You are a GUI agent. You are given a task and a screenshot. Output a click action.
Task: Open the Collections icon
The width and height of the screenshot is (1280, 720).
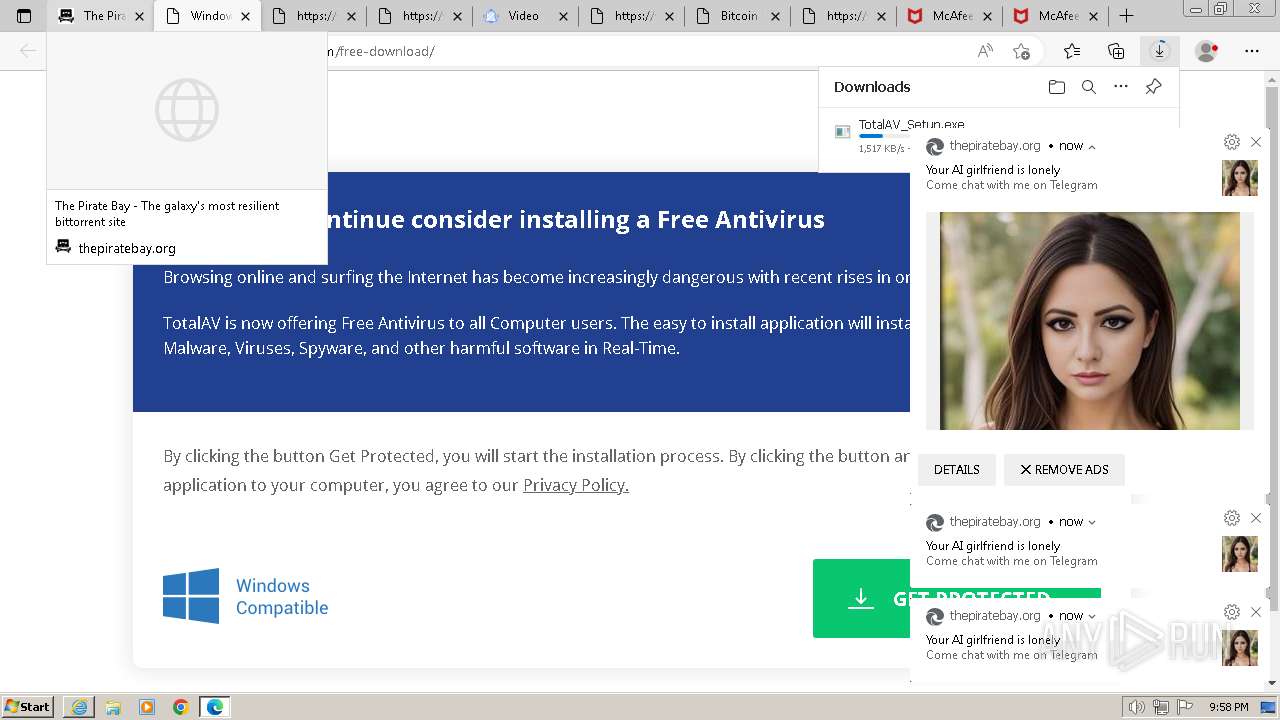1116,51
